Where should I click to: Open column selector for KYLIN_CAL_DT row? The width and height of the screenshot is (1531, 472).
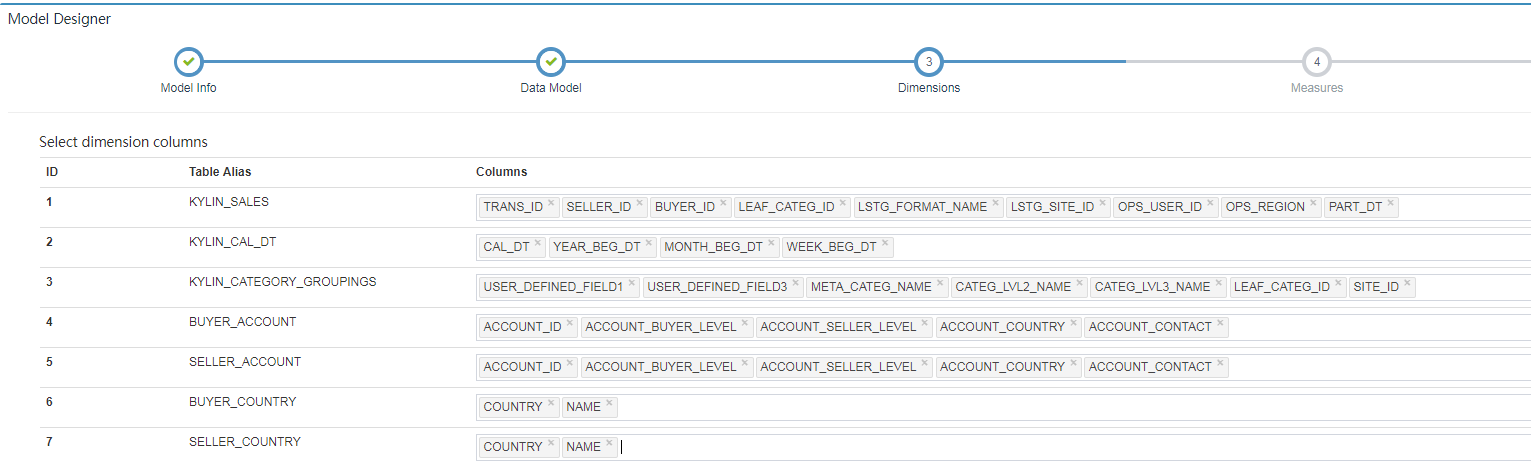point(1003,247)
